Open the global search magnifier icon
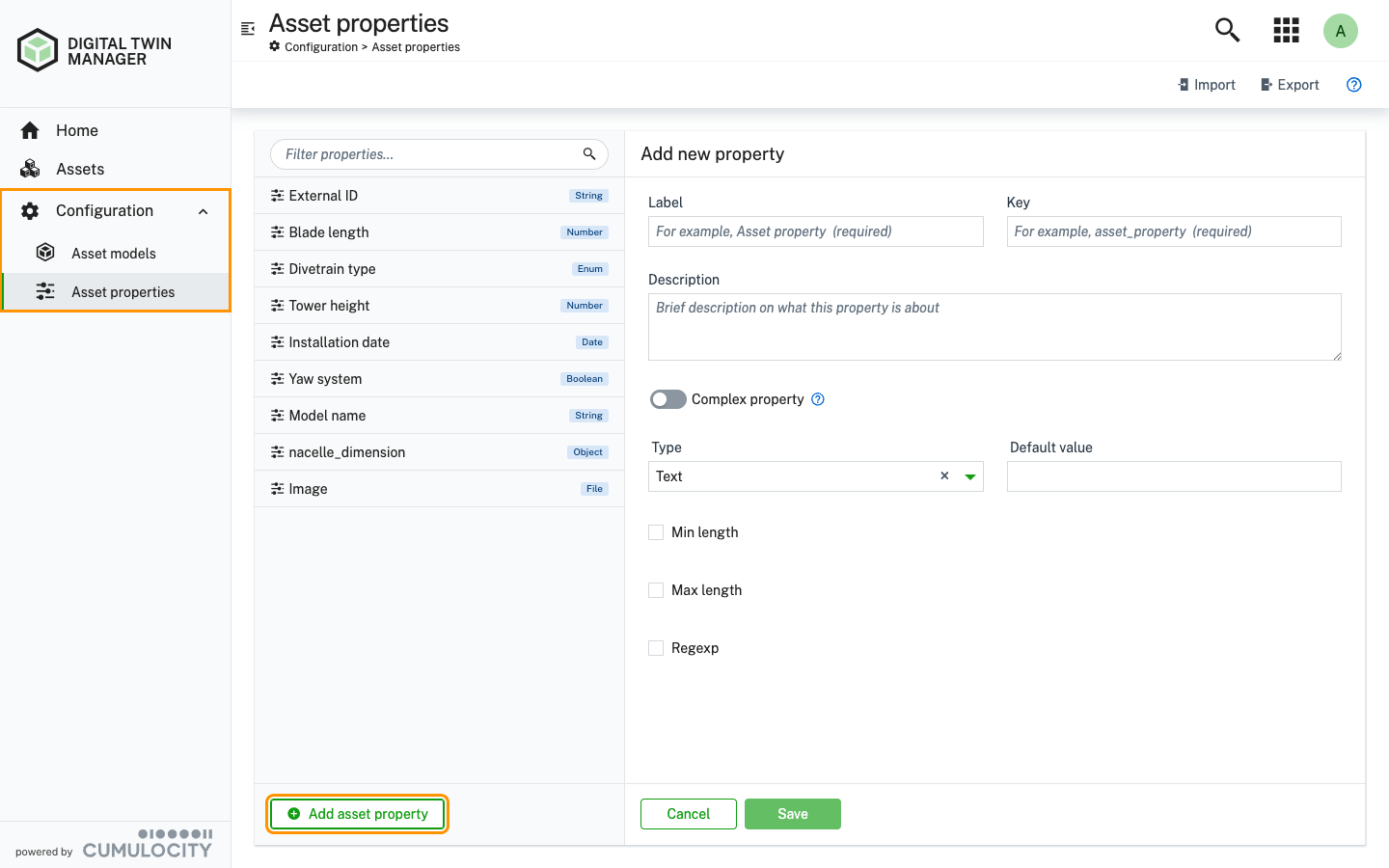 coord(1226,30)
